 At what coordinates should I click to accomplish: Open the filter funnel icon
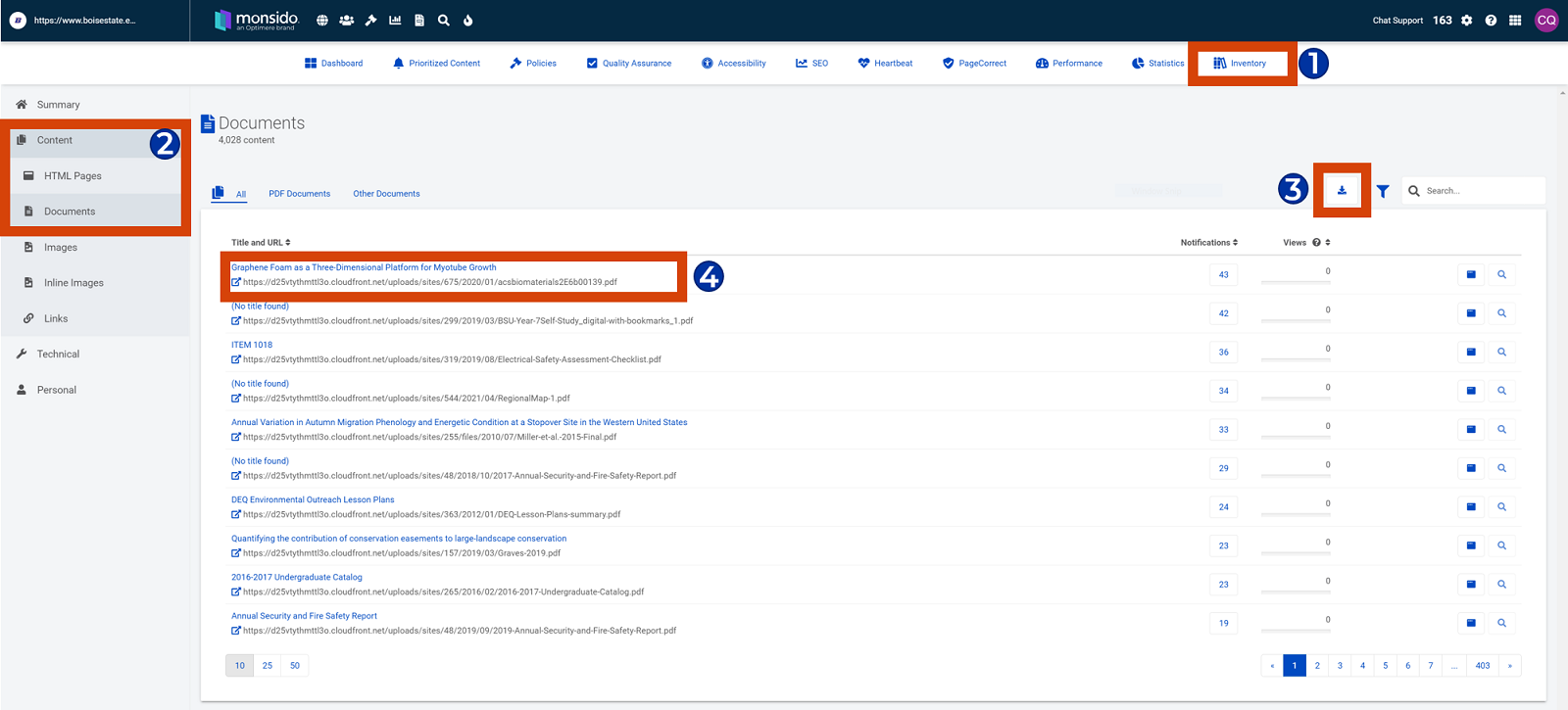click(x=1383, y=192)
